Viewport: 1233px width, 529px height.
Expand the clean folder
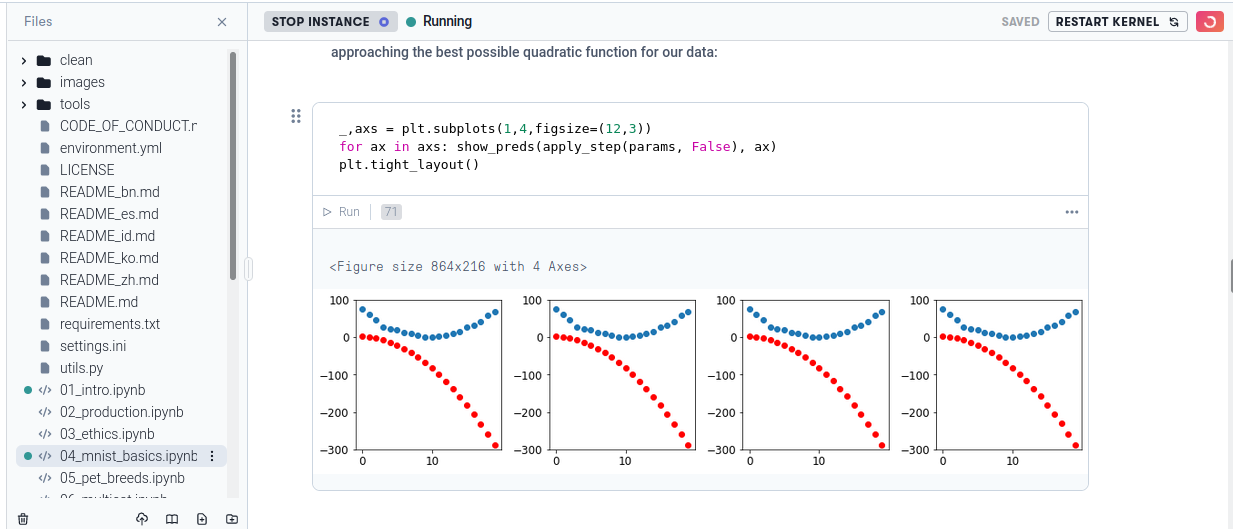coord(23,60)
